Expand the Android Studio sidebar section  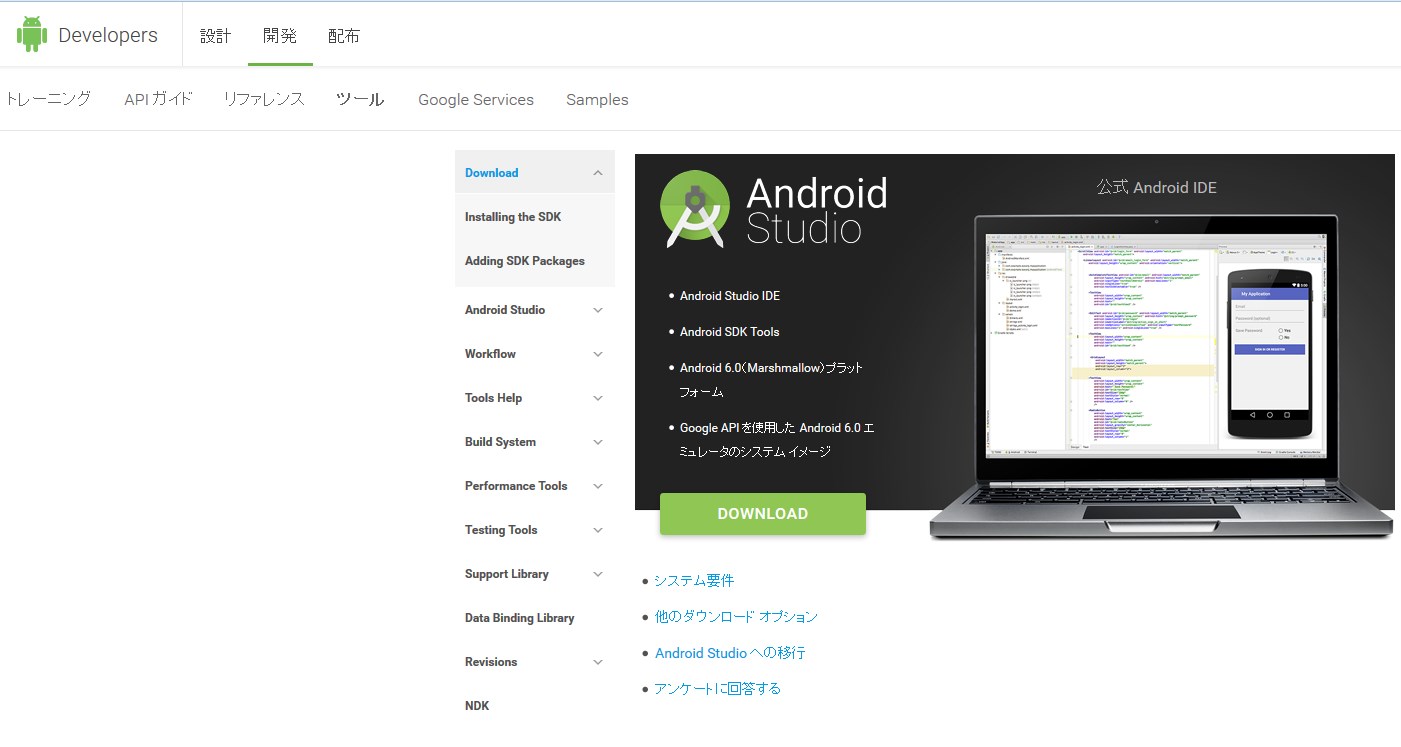[598, 310]
